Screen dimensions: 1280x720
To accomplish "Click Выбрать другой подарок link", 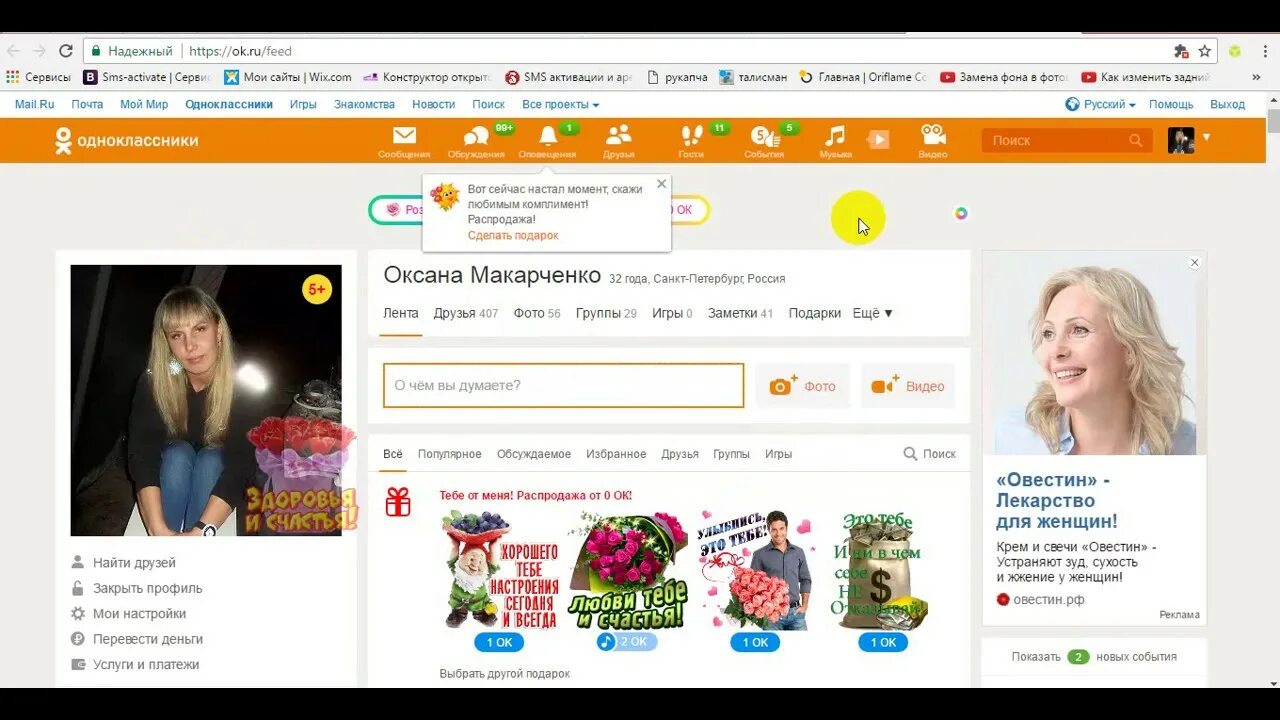I will [x=505, y=674].
